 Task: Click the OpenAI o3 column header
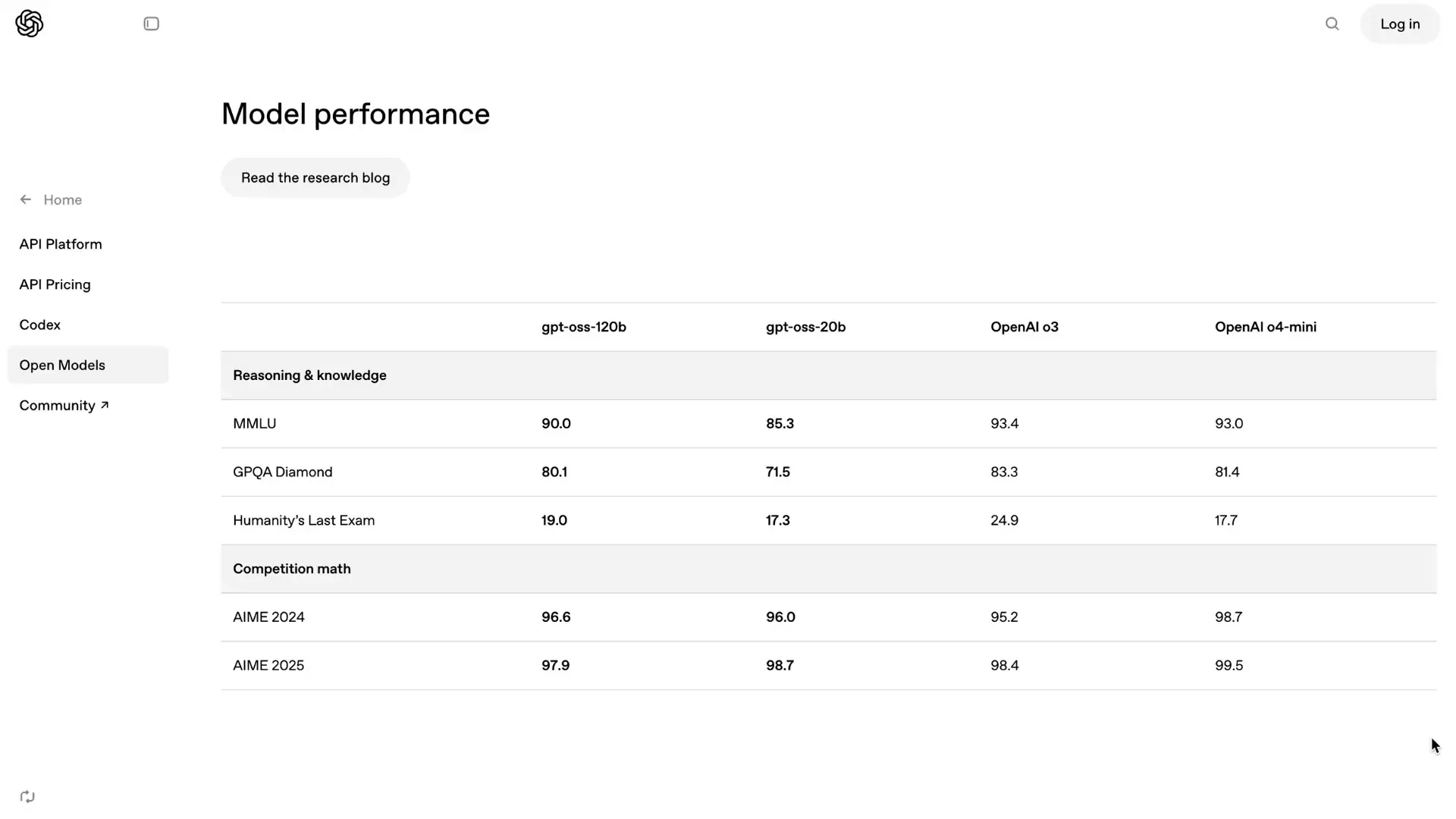pyautogui.click(x=1025, y=327)
